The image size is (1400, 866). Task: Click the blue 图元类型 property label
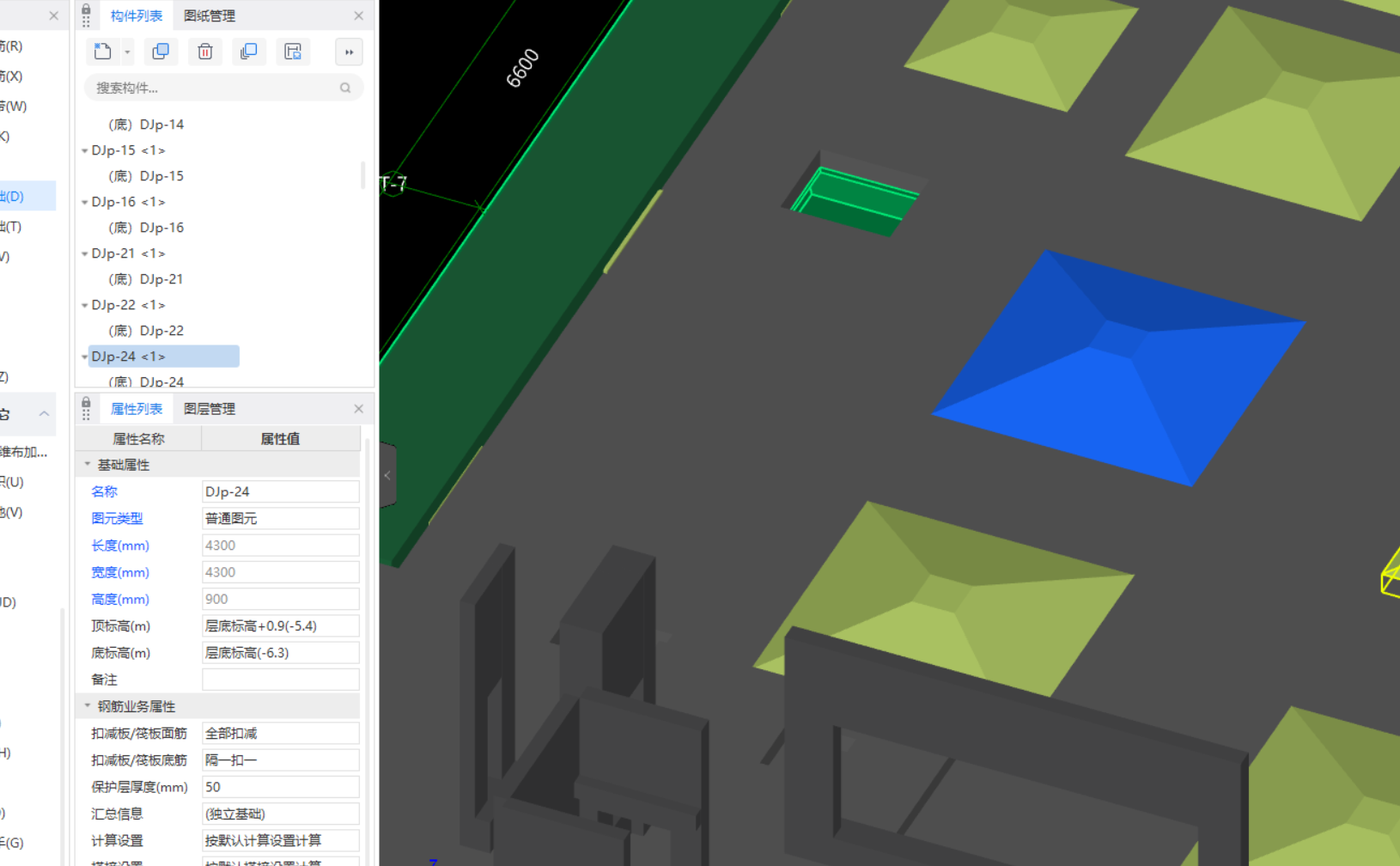tap(117, 518)
